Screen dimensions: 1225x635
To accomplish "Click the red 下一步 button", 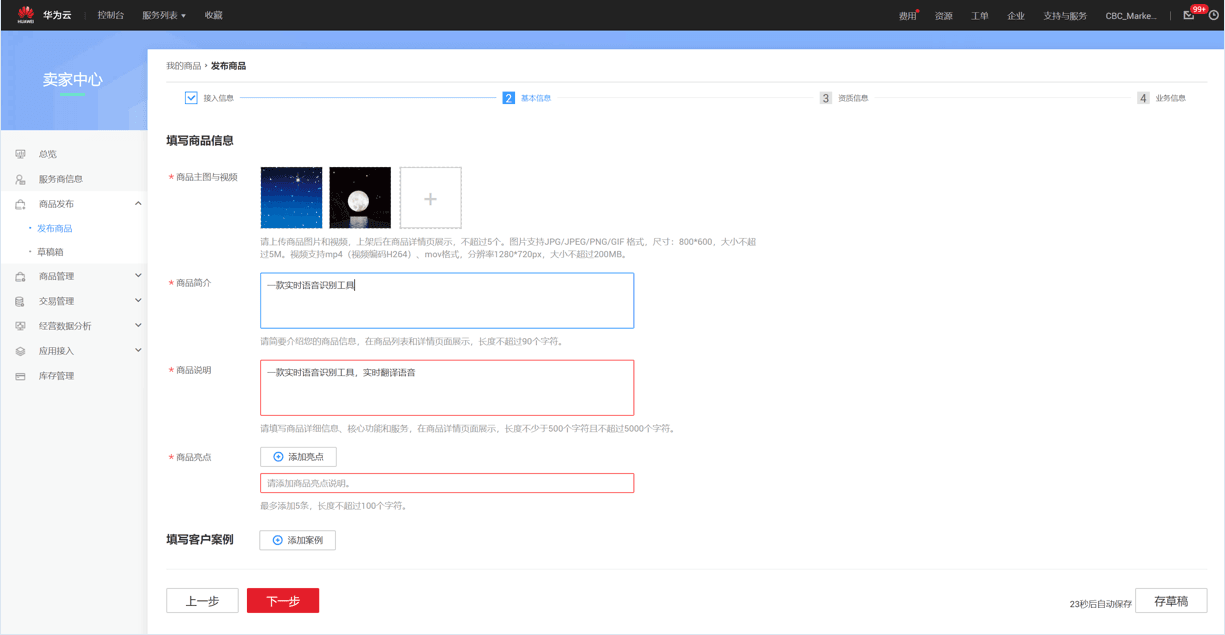I will [x=283, y=601].
